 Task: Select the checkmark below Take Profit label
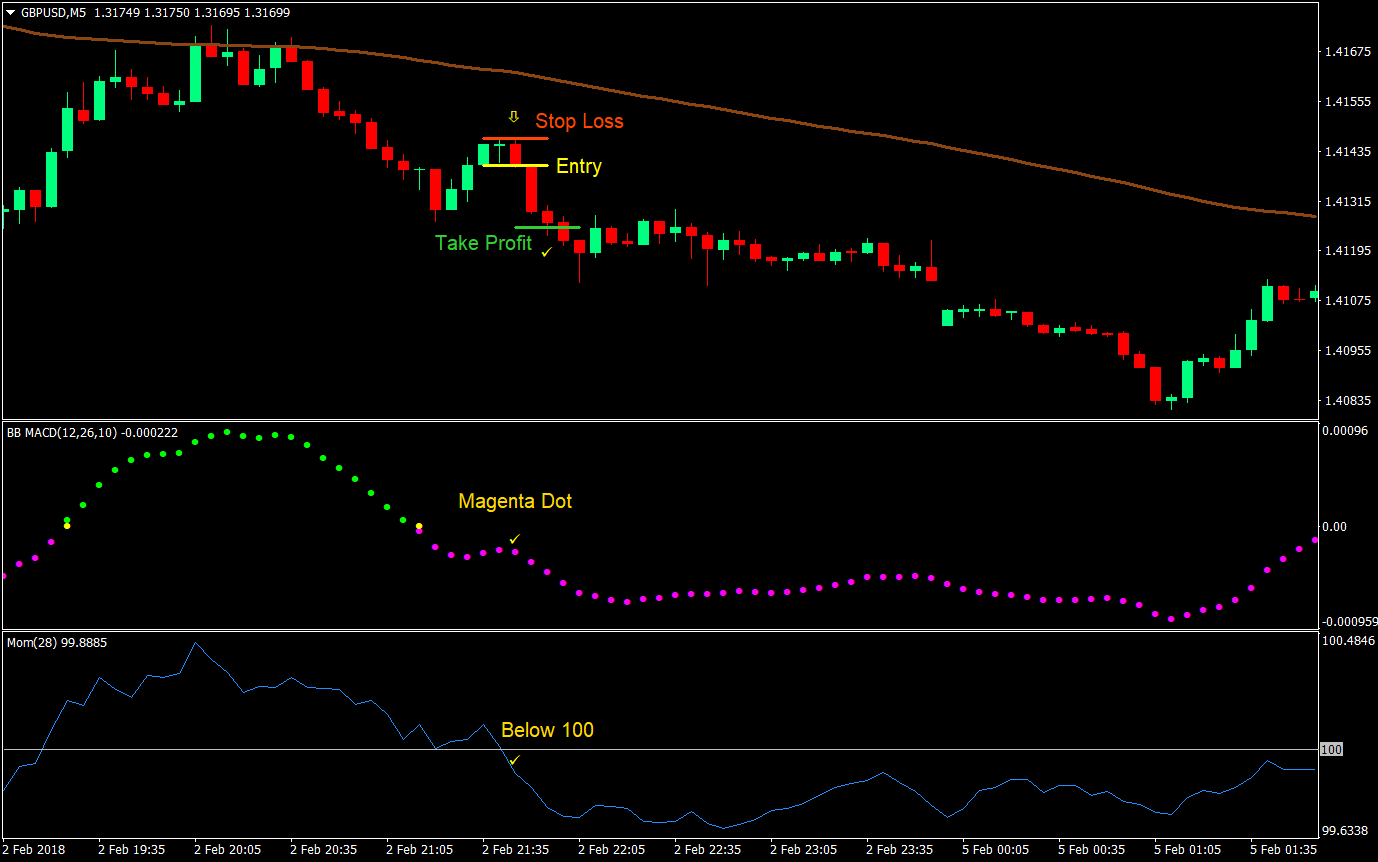(x=545, y=252)
